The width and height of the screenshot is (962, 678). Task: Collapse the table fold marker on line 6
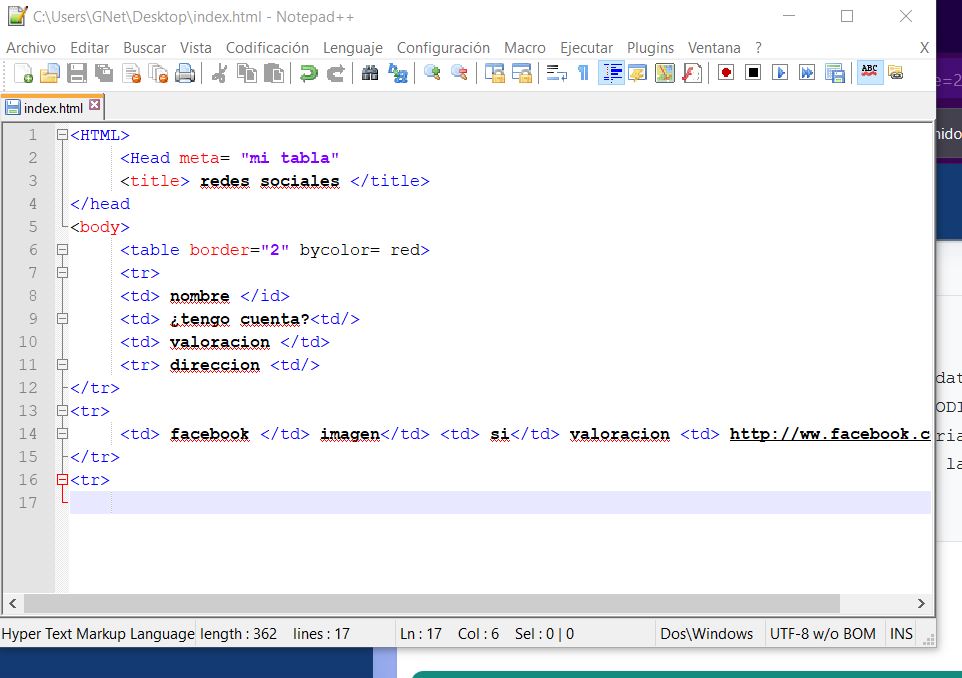point(62,250)
